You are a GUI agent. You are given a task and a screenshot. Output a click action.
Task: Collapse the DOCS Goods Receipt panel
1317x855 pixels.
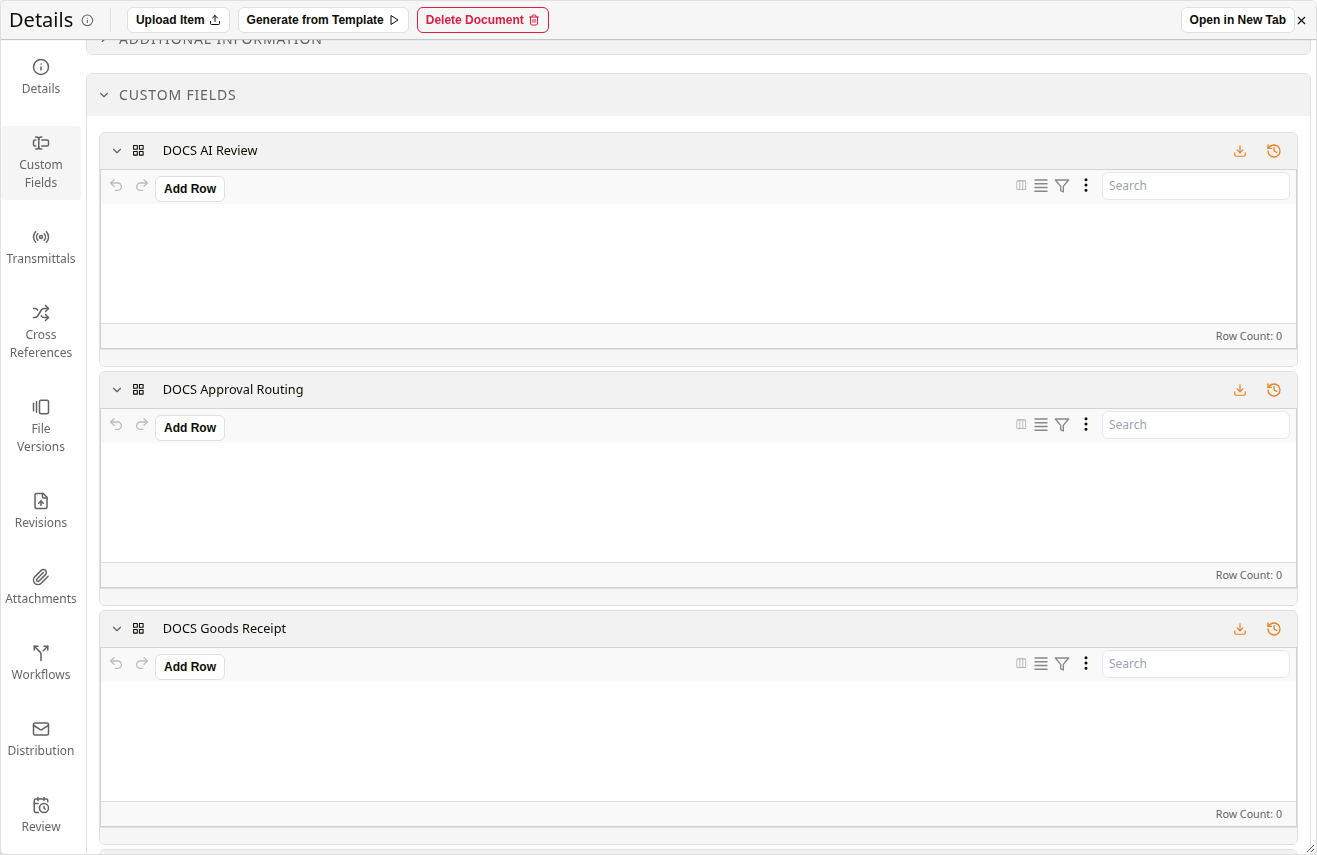tap(117, 629)
